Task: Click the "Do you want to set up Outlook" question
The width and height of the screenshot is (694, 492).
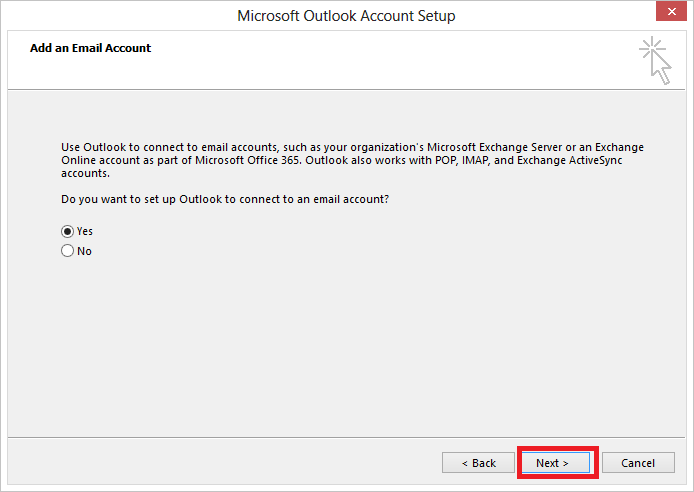Action: (225, 199)
